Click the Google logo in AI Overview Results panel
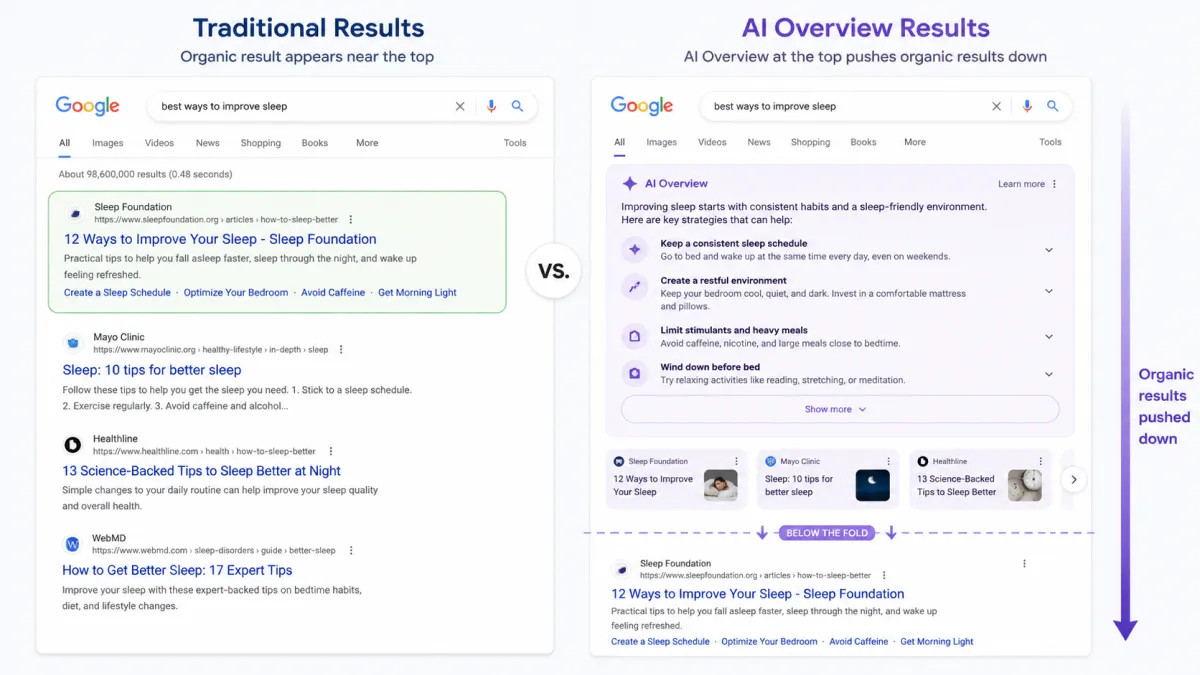 click(642, 106)
